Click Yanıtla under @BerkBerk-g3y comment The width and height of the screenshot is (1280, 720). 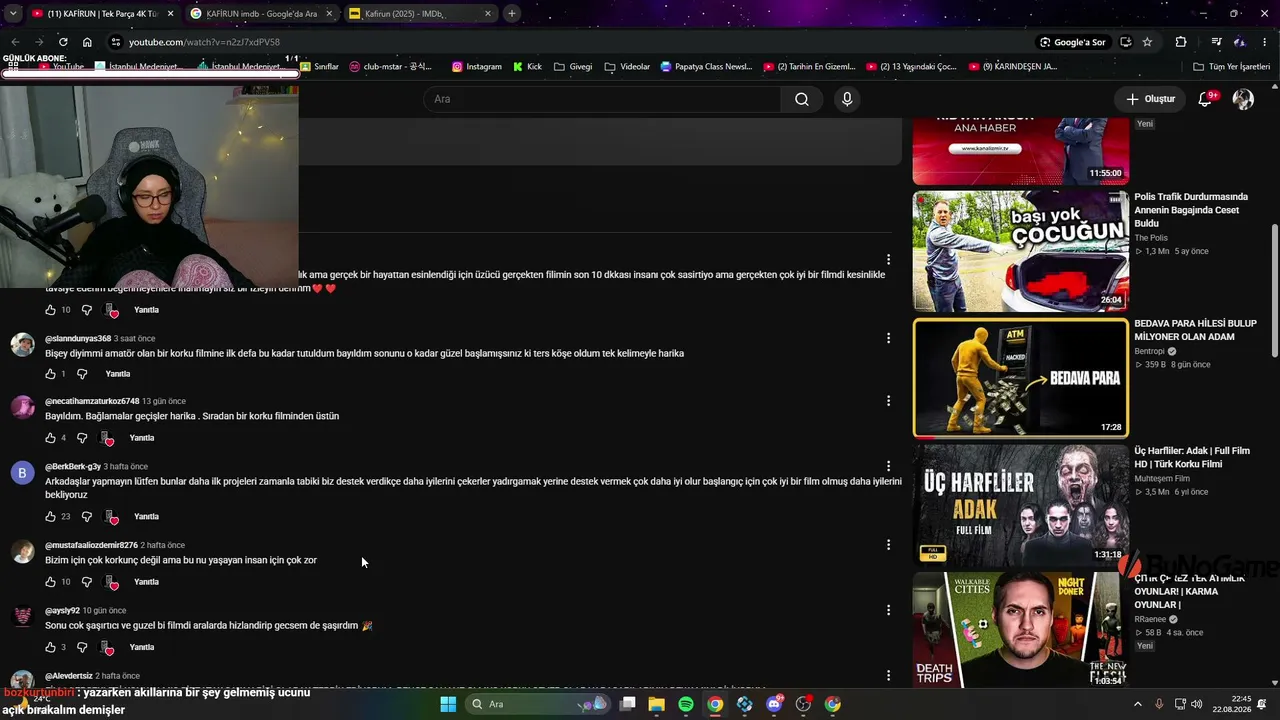pos(146,517)
